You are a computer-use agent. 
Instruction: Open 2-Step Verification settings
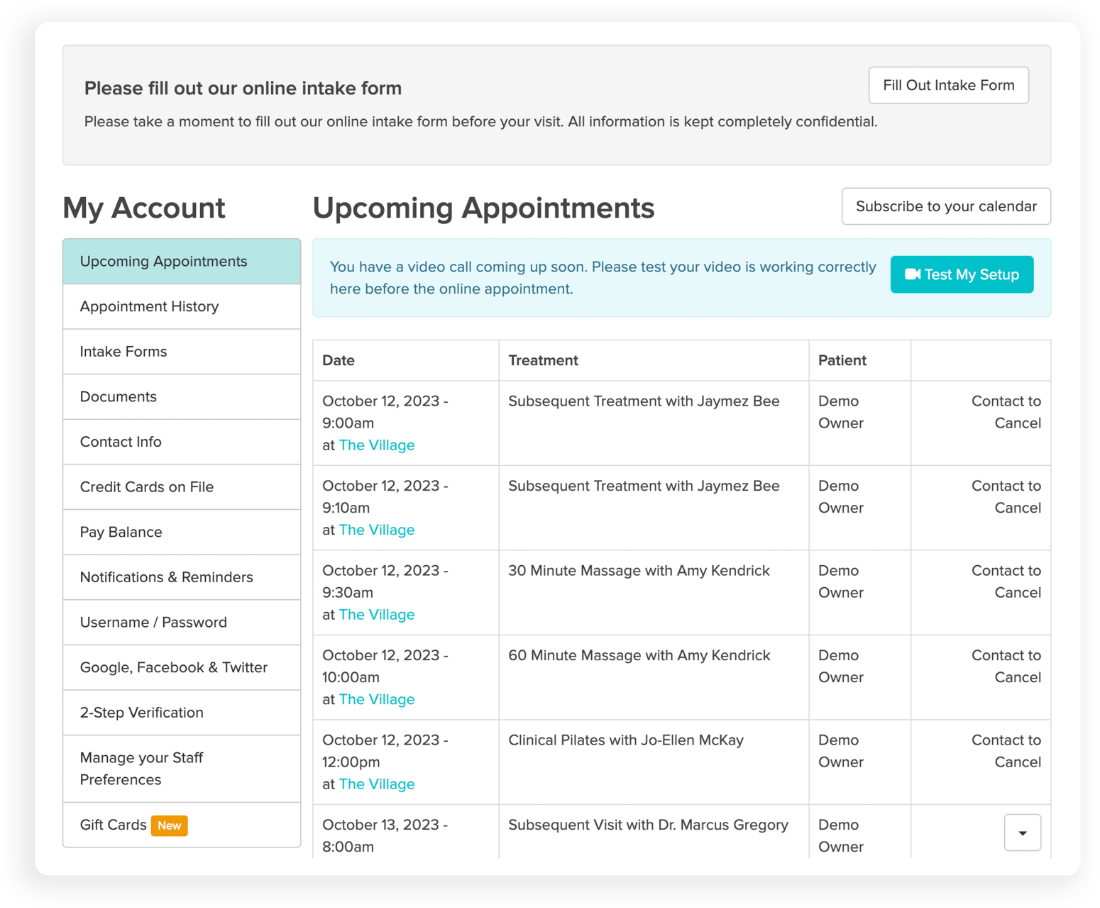coord(181,713)
